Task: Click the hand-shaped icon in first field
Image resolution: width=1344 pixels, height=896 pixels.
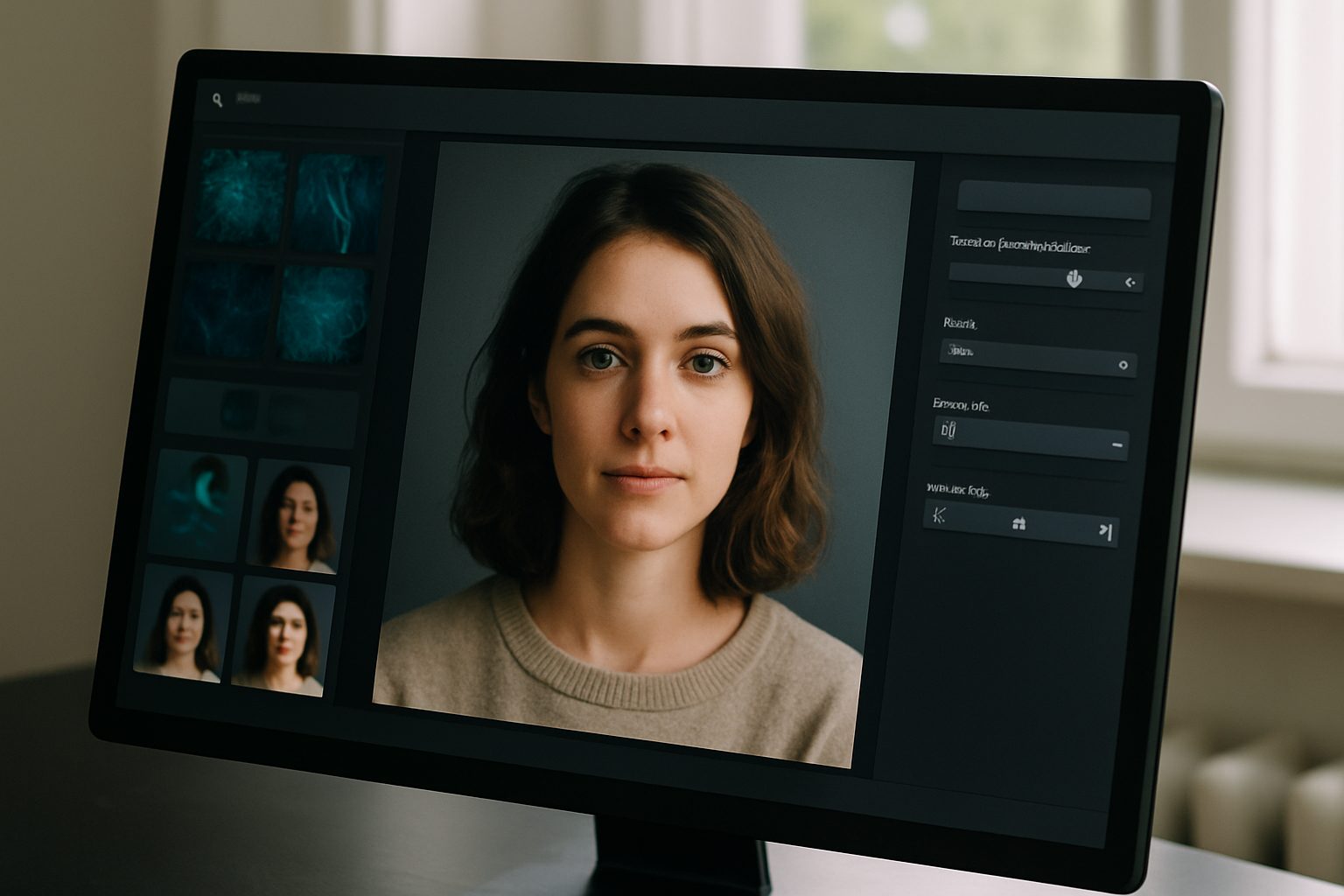Action: pyautogui.click(x=1074, y=279)
